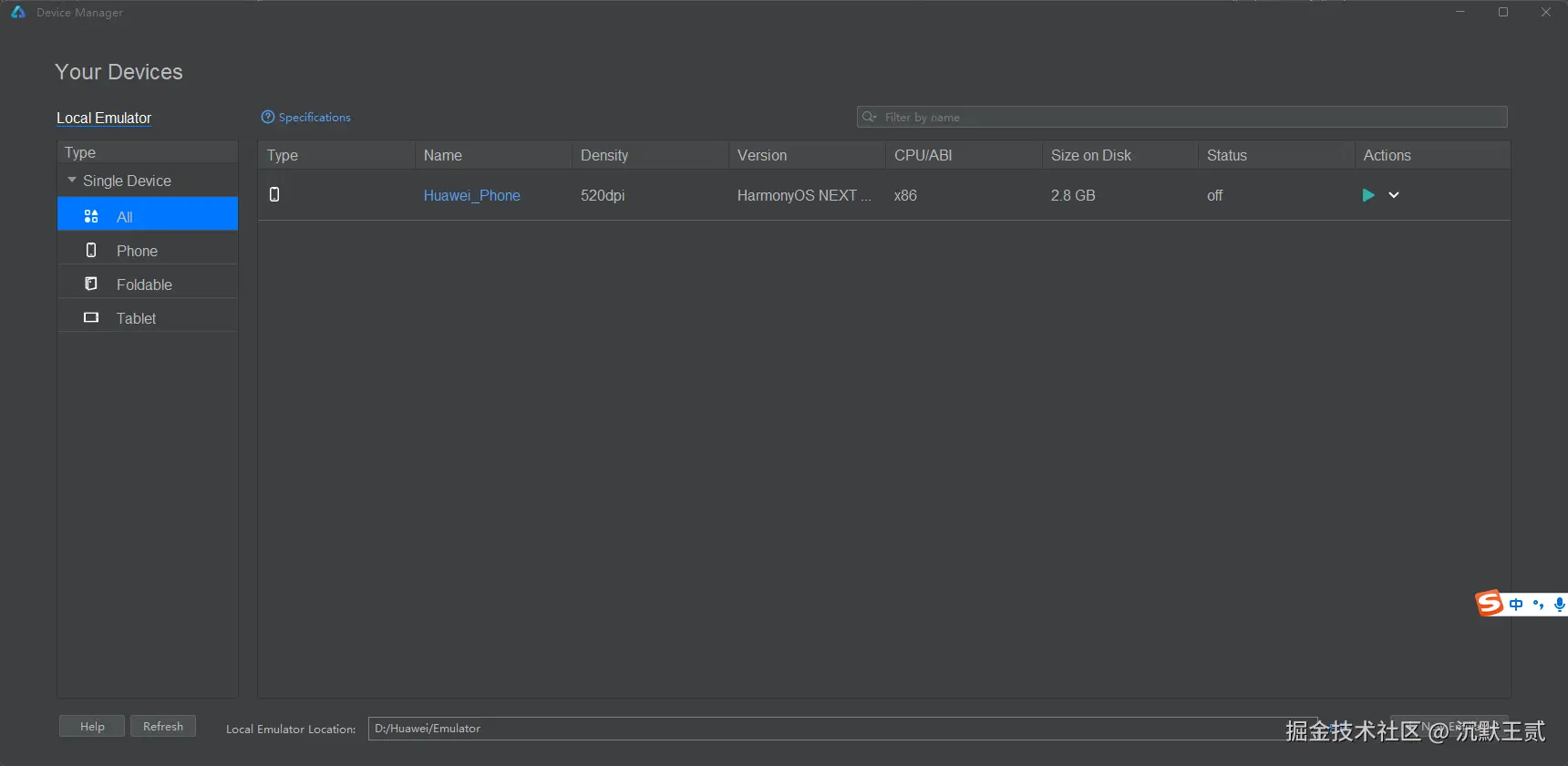
Task: Focus the Filter by name search field
Action: [1181, 117]
